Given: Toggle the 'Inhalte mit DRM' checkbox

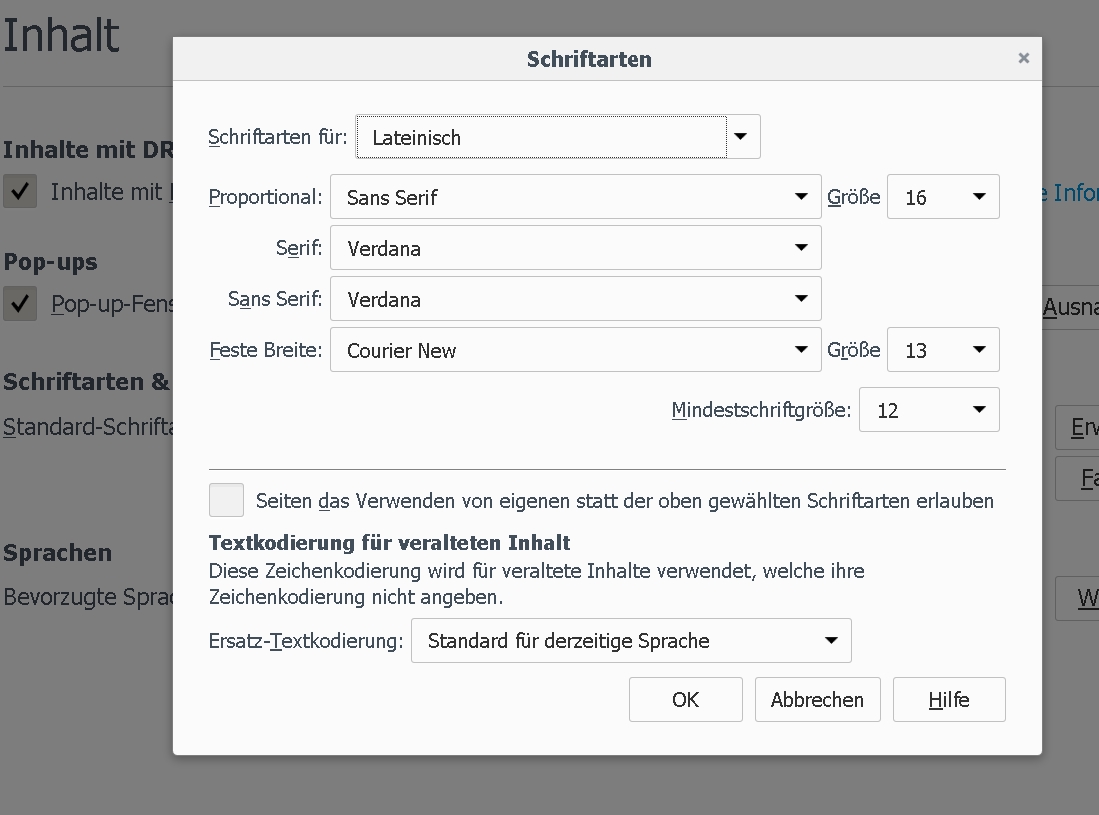Looking at the screenshot, I should point(20,192).
